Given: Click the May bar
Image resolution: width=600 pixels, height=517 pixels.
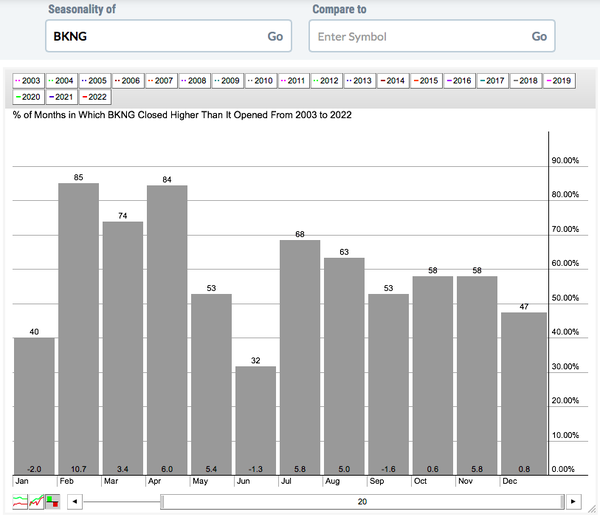Looking at the screenshot, I should [x=211, y=385].
